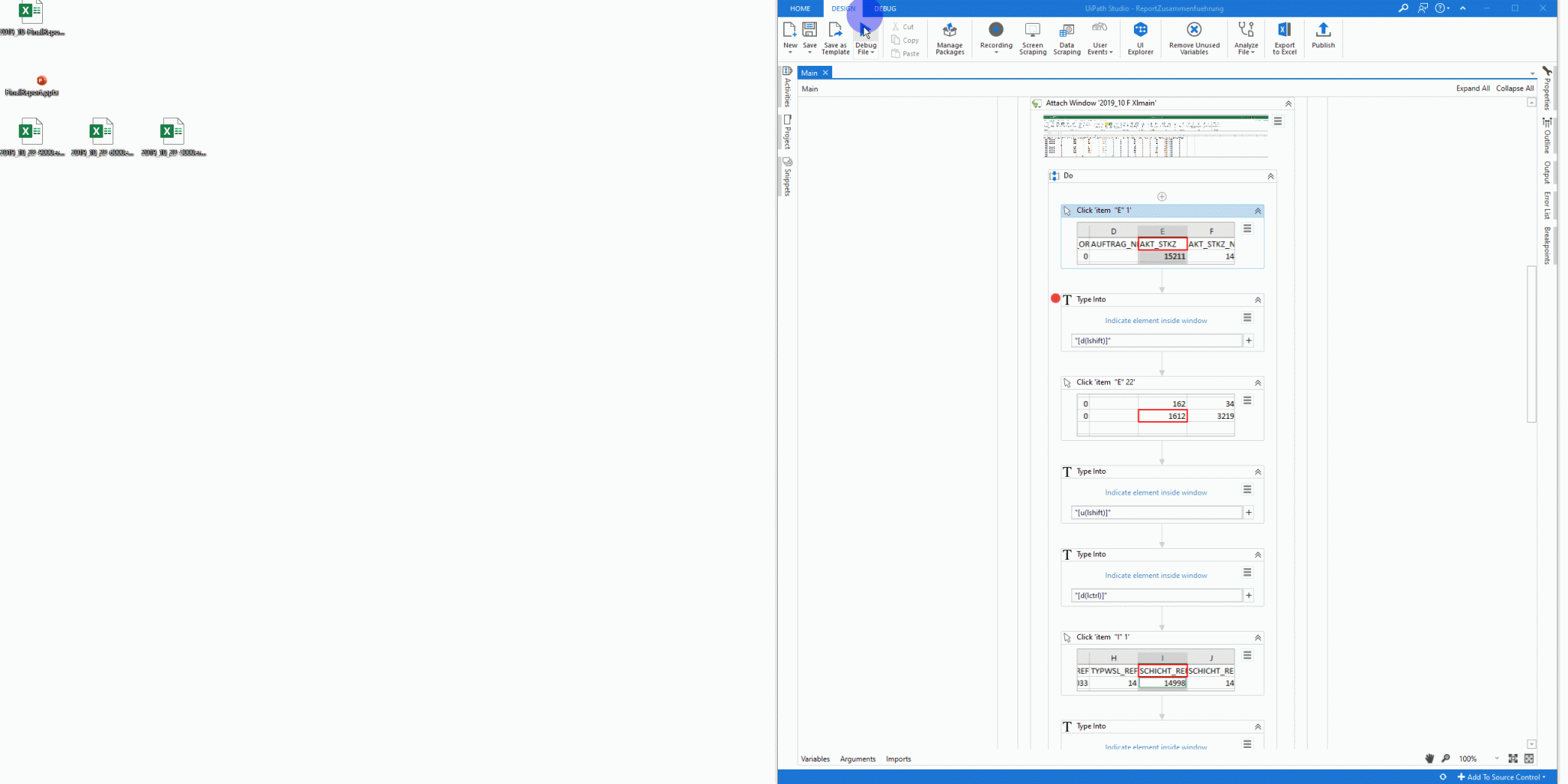Export the workflow to Excel

1284,37
